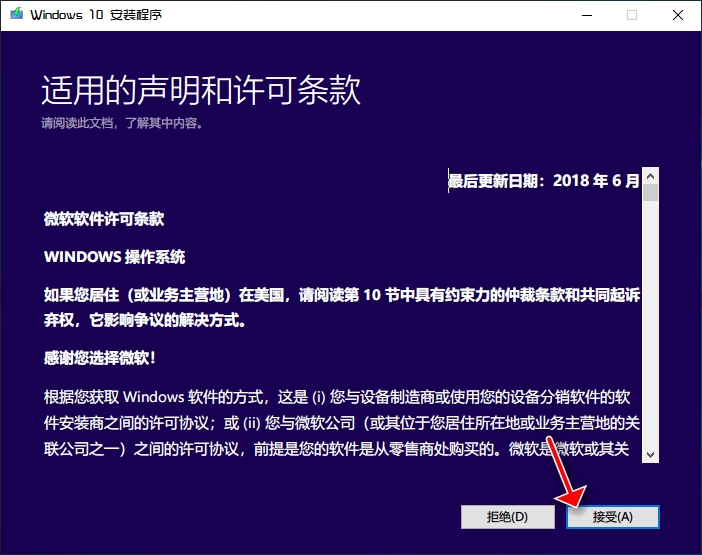Accept the license with 接受(A)
The width and height of the screenshot is (702, 555).
click(613, 517)
